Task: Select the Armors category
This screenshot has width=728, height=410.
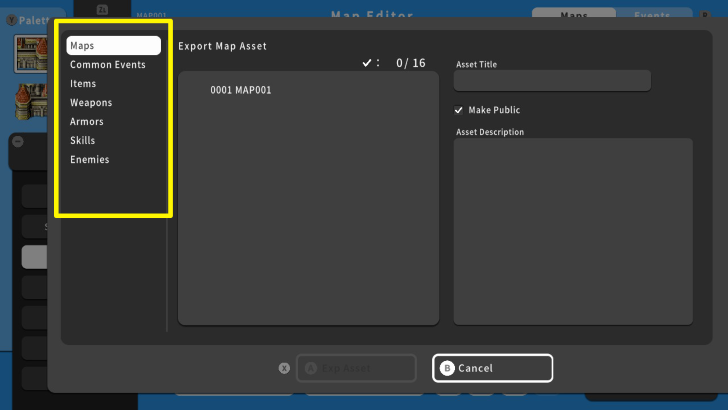Action: [87, 122]
